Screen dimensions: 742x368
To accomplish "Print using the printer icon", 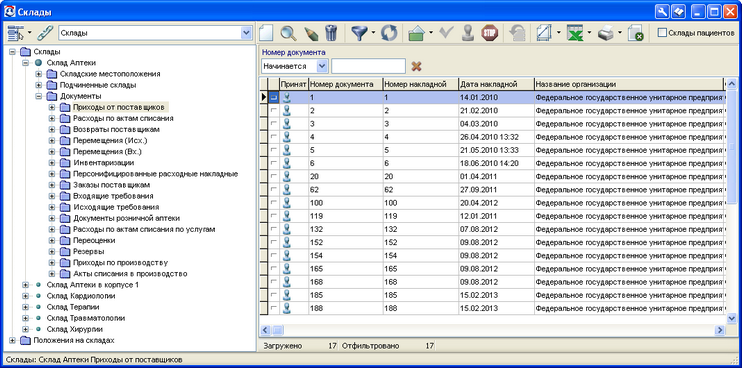I will tap(606, 33).
